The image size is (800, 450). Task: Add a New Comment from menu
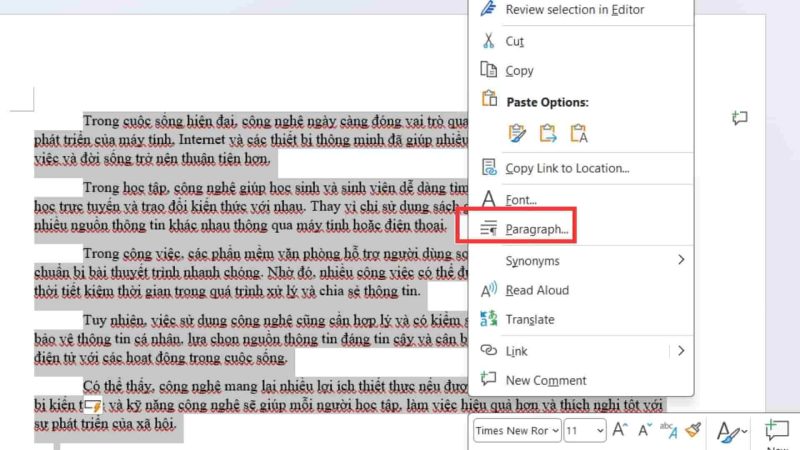point(545,381)
